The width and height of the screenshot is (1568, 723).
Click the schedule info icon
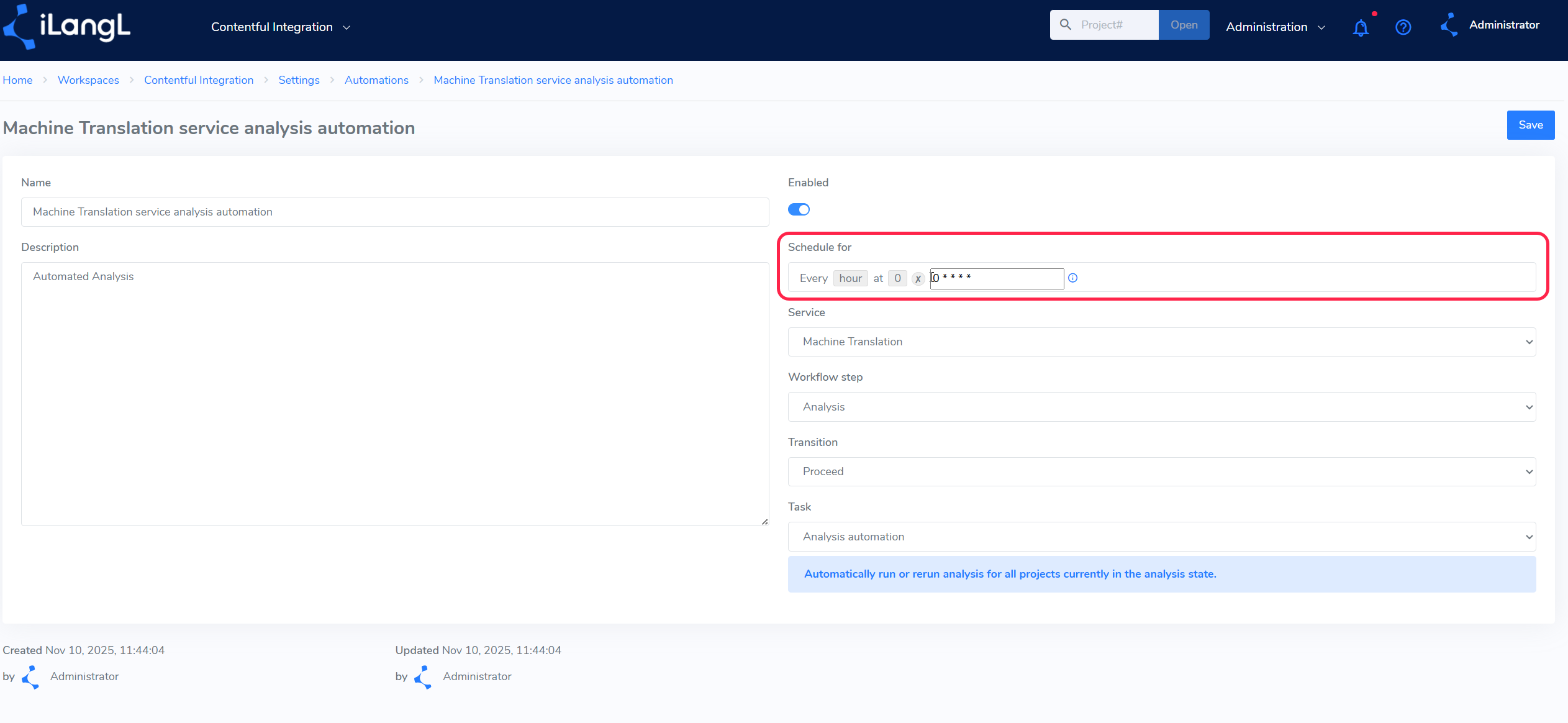(x=1072, y=278)
